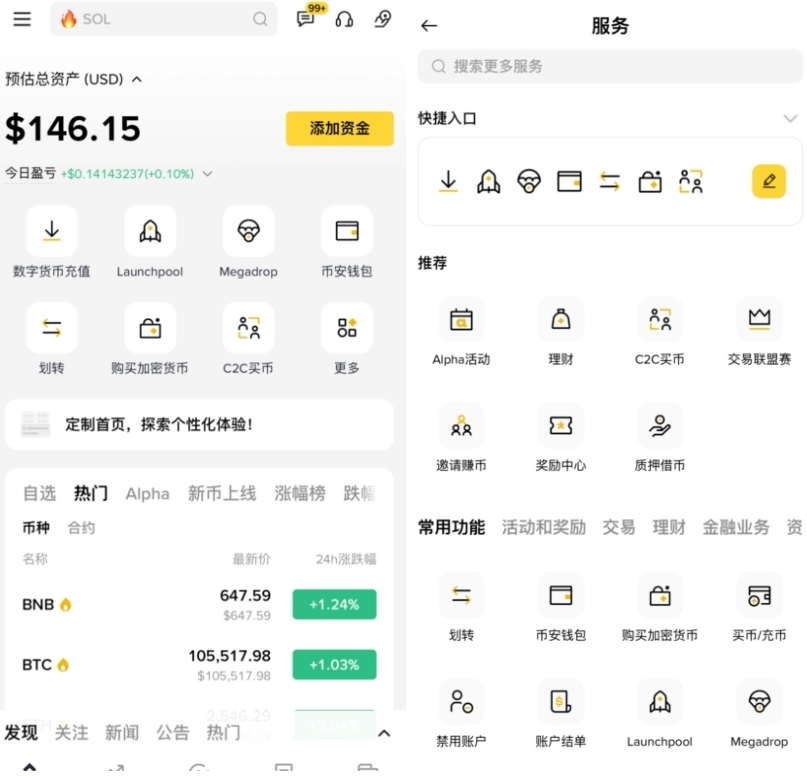Viewport: 807px width, 776px height.
Task: Select the 交易 tab on 服务 page
Action: pos(619,527)
